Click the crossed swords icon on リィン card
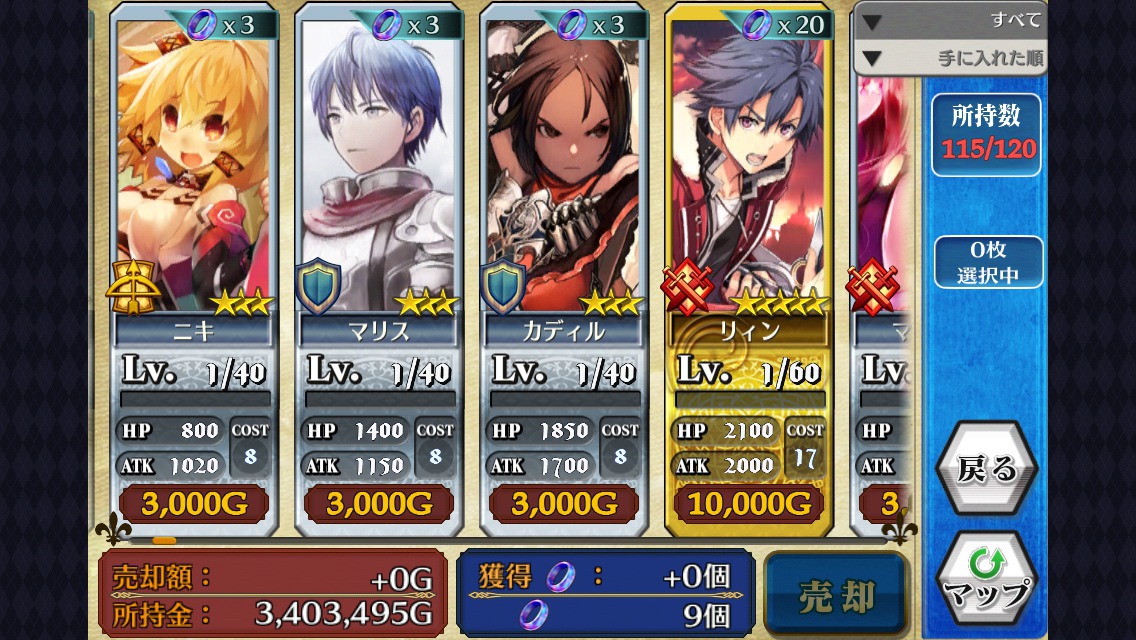The width and height of the screenshot is (1136, 640). pos(687,287)
